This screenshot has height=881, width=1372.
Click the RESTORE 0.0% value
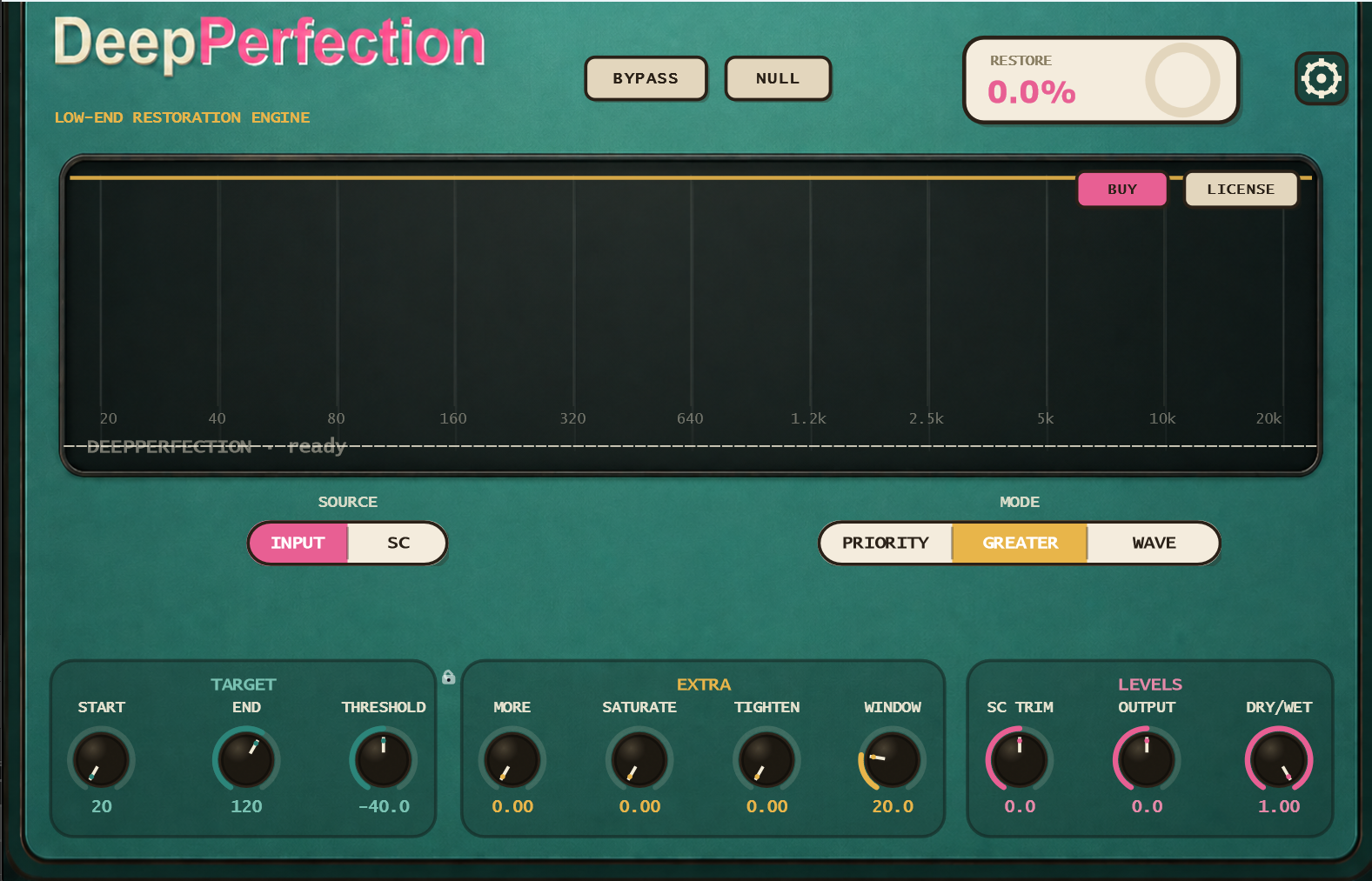[1032, 91]
